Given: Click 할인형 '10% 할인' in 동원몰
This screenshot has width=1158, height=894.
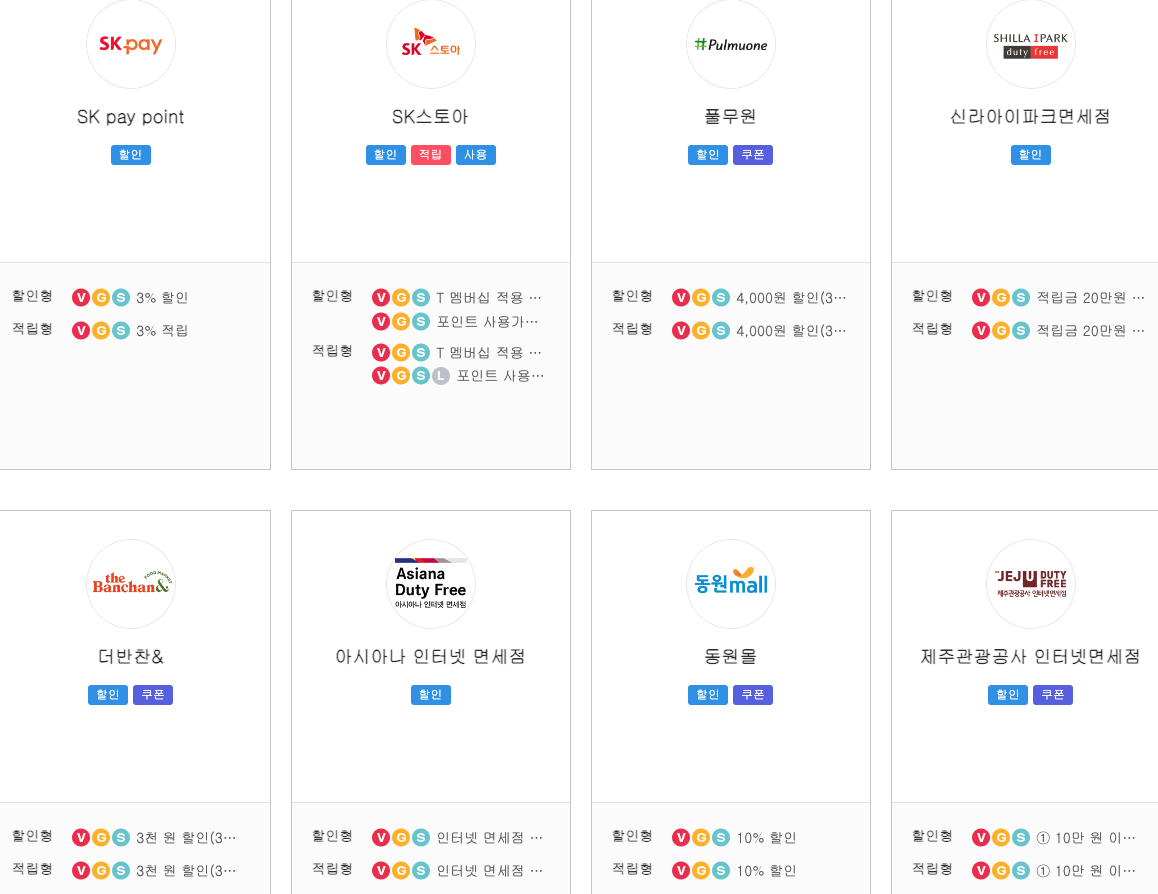Looking at the screenshot, I should point(766,838).
